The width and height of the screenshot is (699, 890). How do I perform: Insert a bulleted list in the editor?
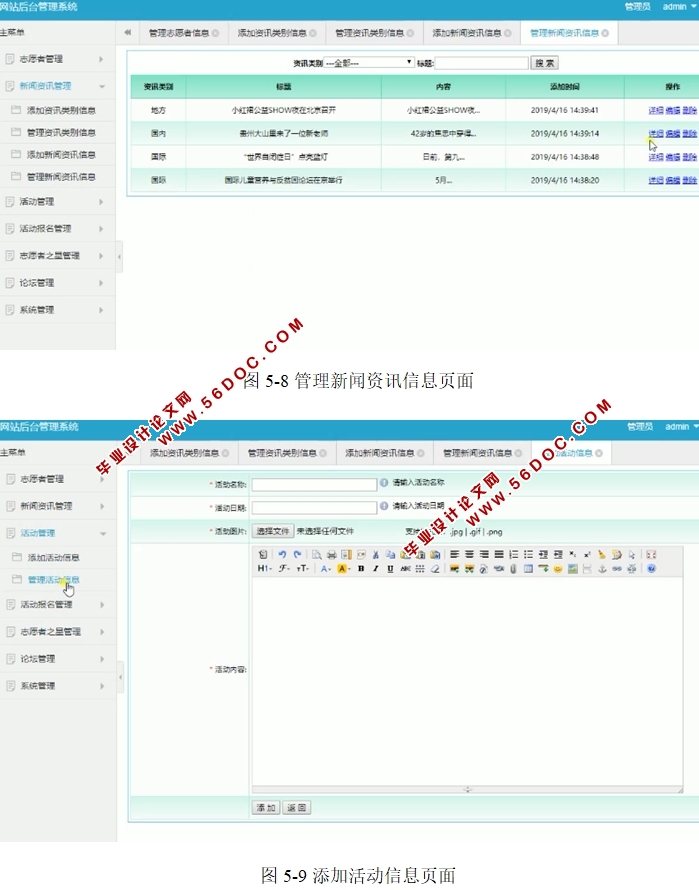(528, 555)
